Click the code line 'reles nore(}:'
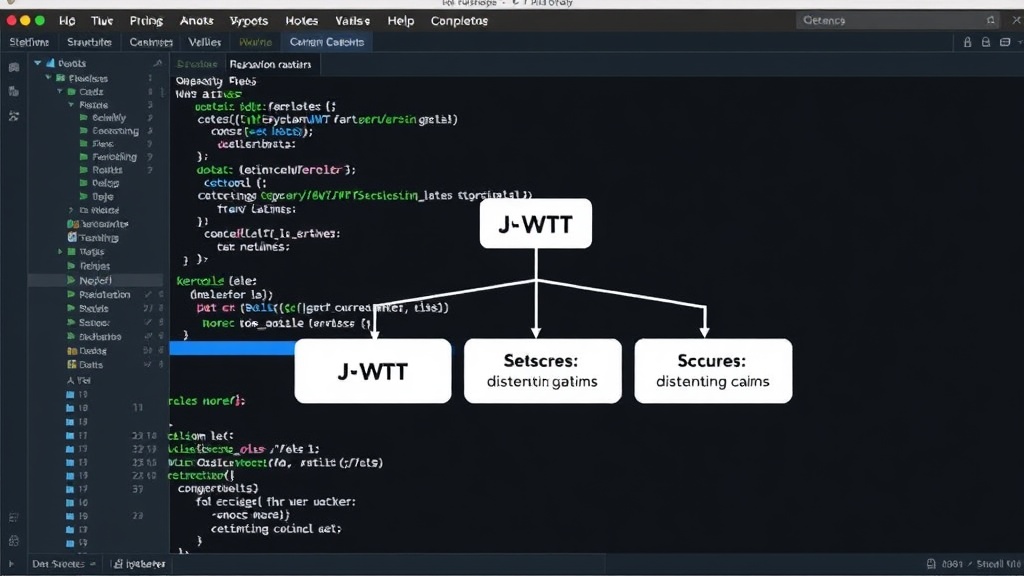This screenshot has width=1024, height=576. coord(207,400)
